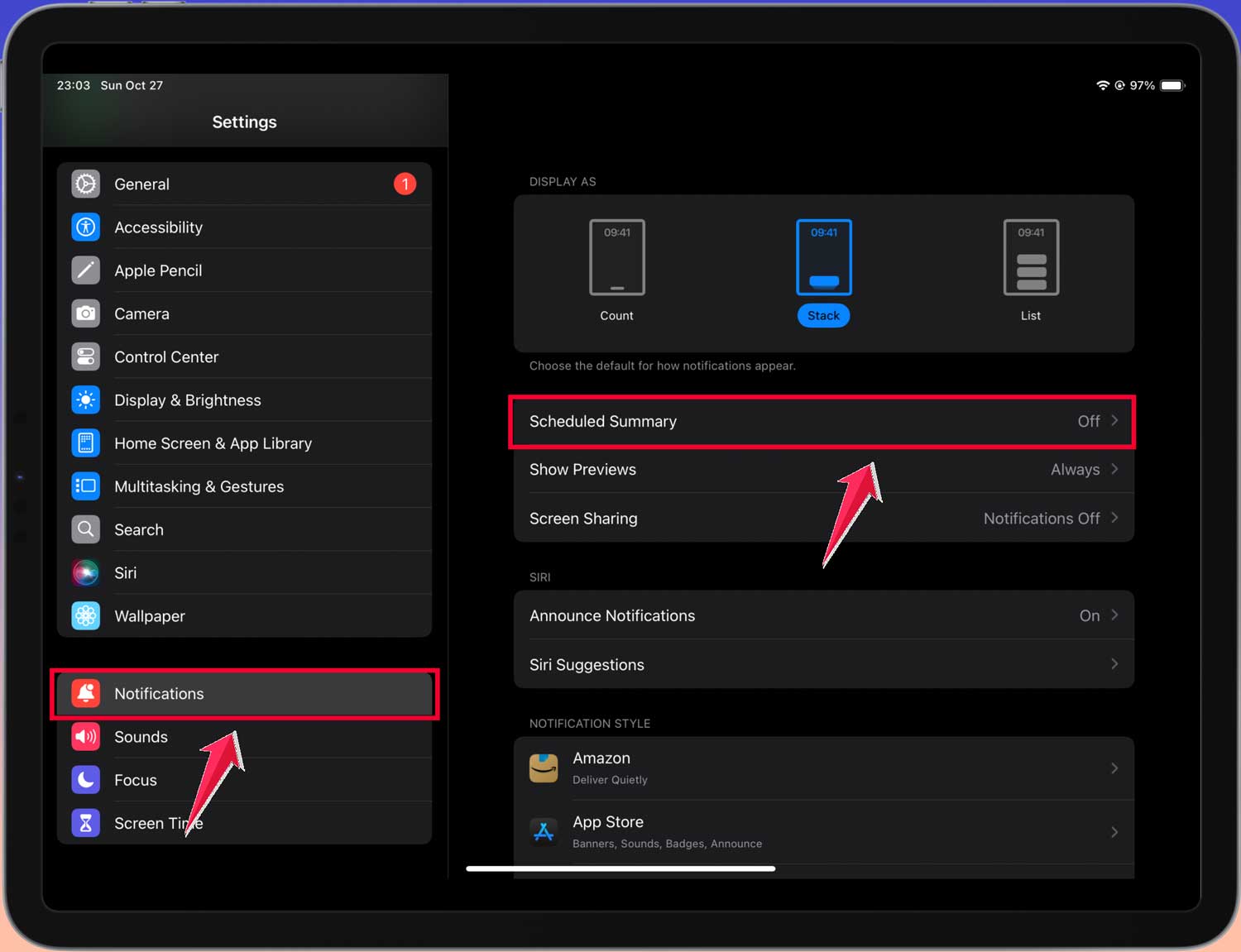
Task: Open Screen Sharing notification settings
Action: click(823, 518)
